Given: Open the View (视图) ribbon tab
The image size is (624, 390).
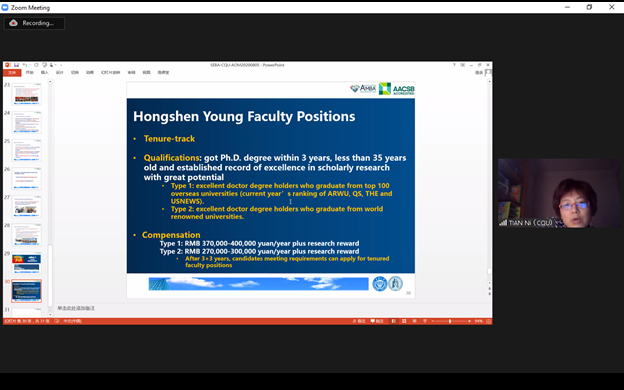Looking at the screenshot, I should (146, 72).
